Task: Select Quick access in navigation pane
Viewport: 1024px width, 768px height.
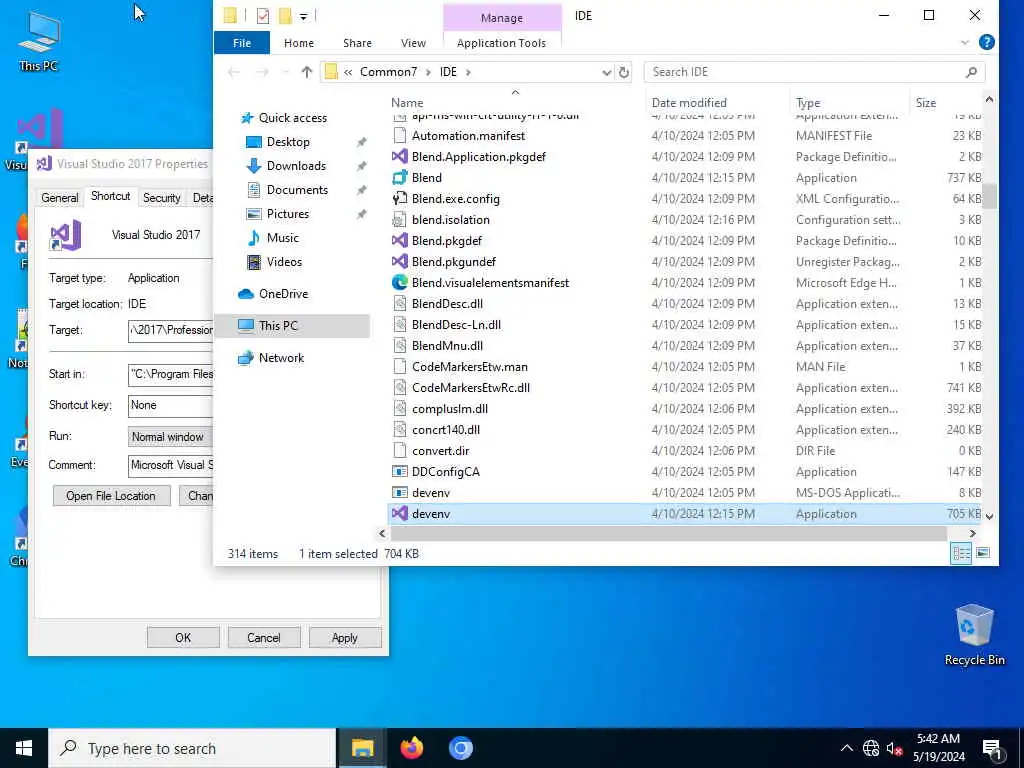Action: click(x=292, y=118)
